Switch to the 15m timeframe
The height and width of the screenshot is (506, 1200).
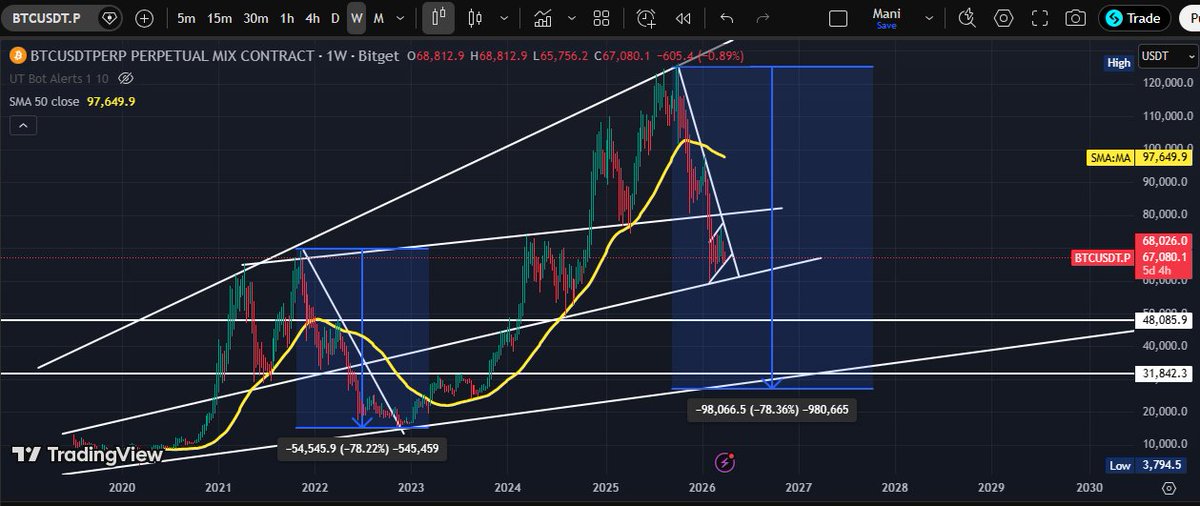click(219, 18)
